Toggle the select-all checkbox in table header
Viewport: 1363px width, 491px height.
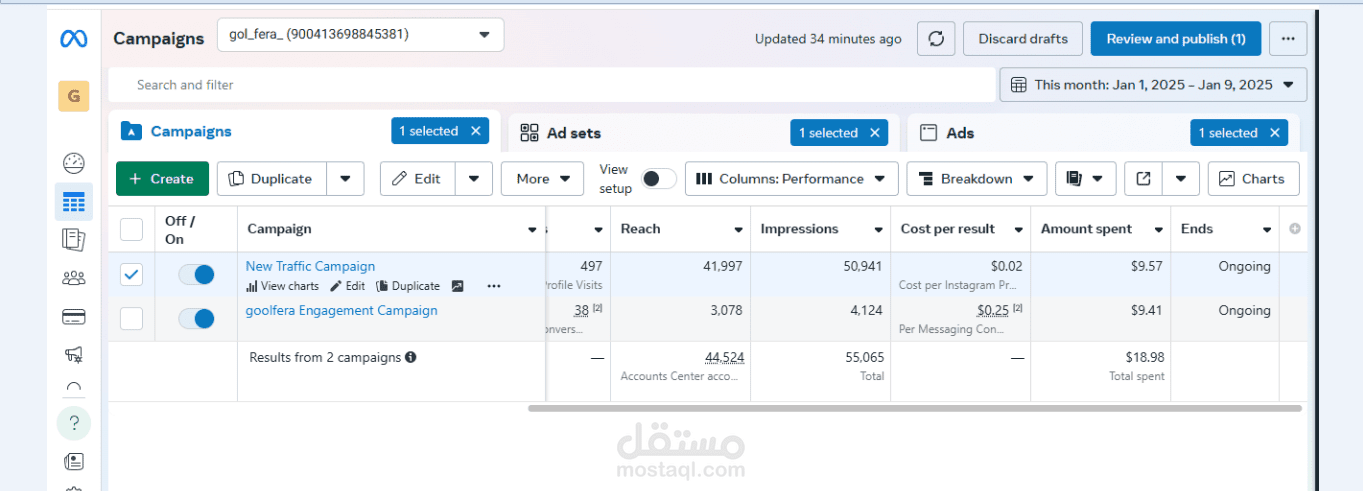(131, 229)
